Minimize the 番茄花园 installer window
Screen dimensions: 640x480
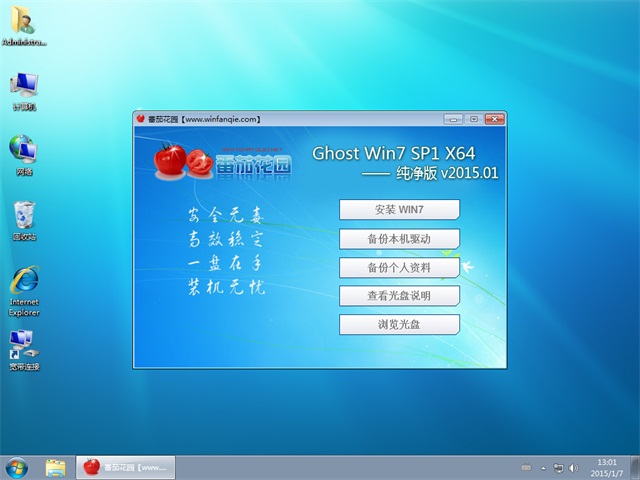(x=455, y=119)
